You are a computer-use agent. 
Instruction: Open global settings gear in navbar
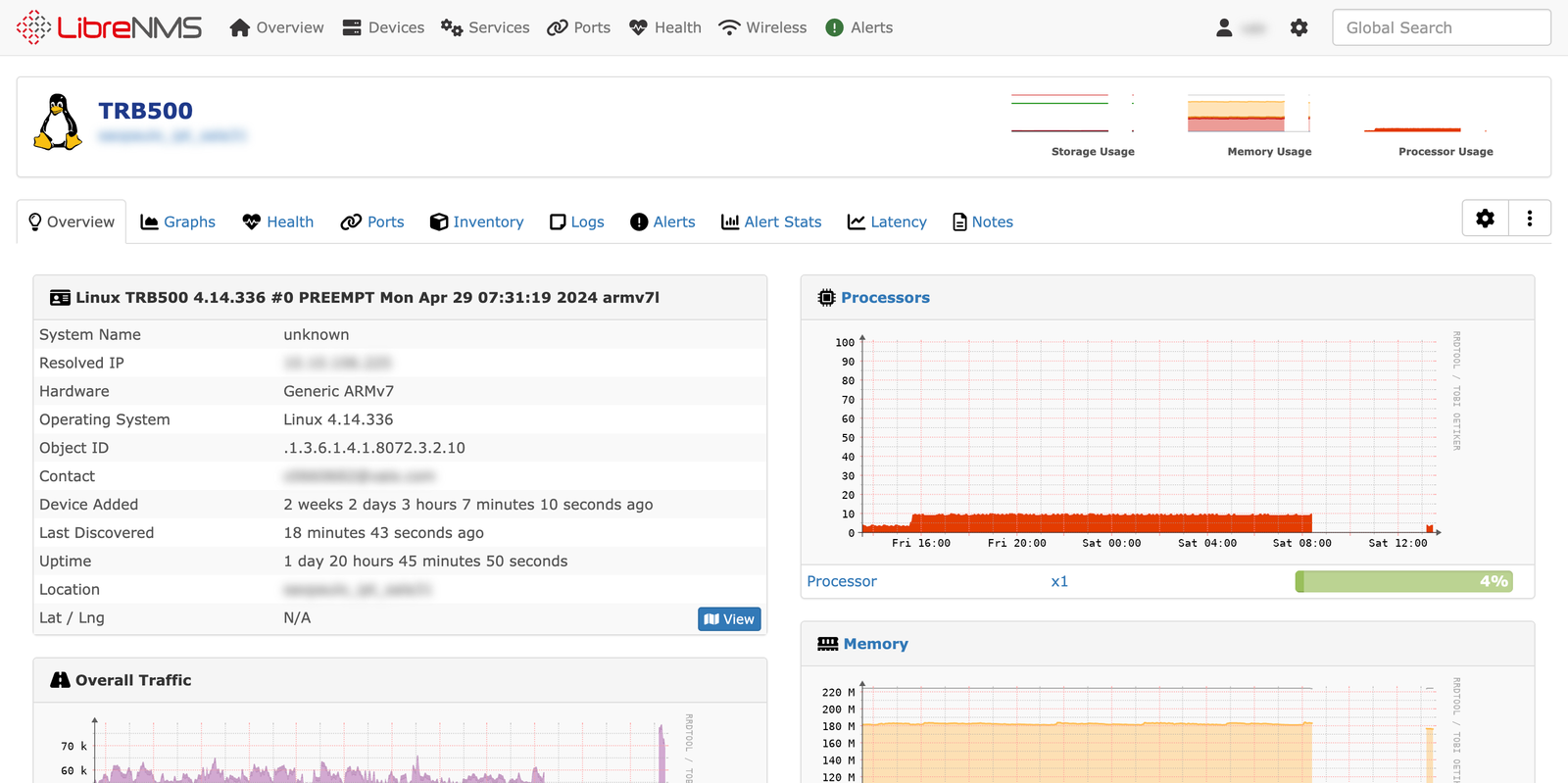tap(1299, 27)
